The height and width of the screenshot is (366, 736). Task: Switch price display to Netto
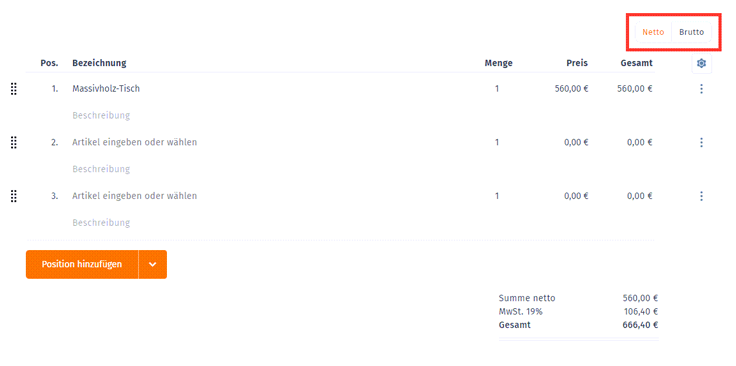653,32
